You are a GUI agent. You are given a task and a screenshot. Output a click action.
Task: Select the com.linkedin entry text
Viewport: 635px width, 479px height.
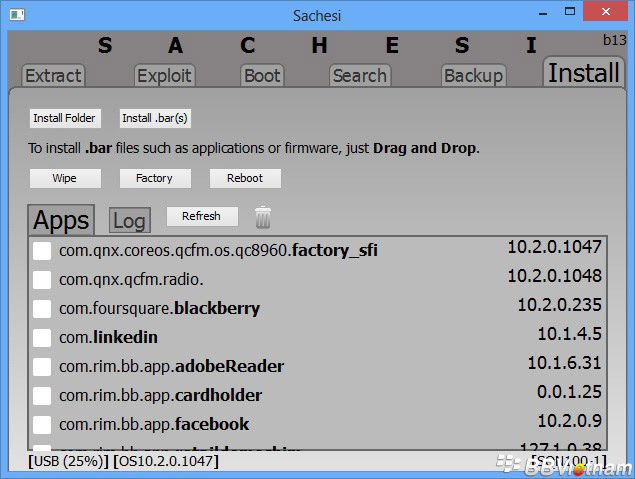pos(108,337)
